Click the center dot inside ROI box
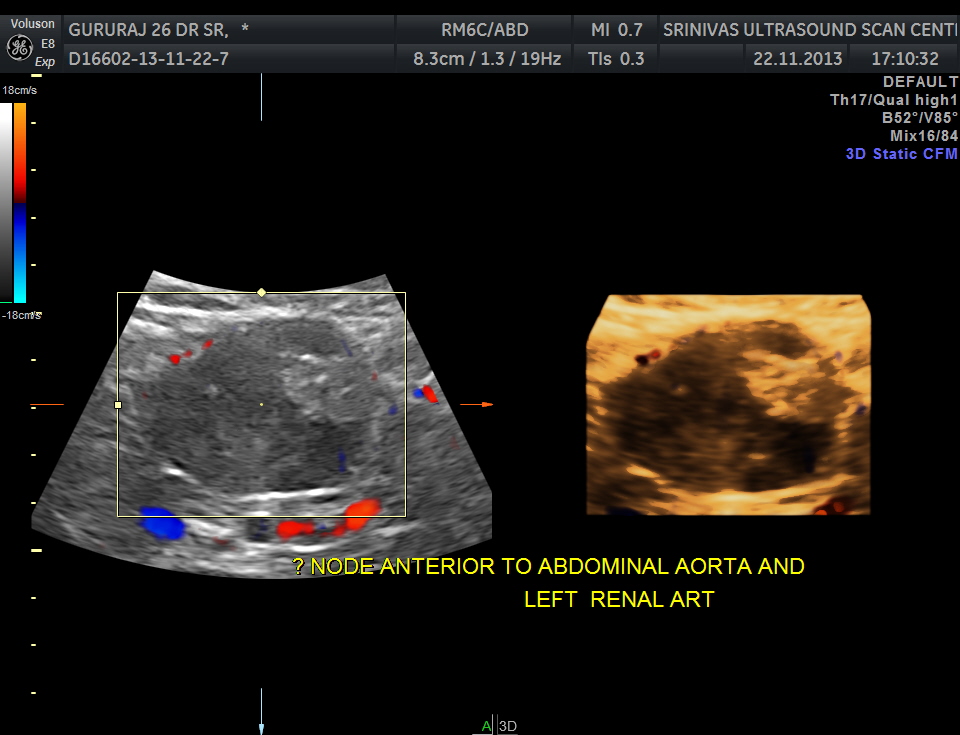This screenshot has height=735, width=960. [x=261, y=404]
